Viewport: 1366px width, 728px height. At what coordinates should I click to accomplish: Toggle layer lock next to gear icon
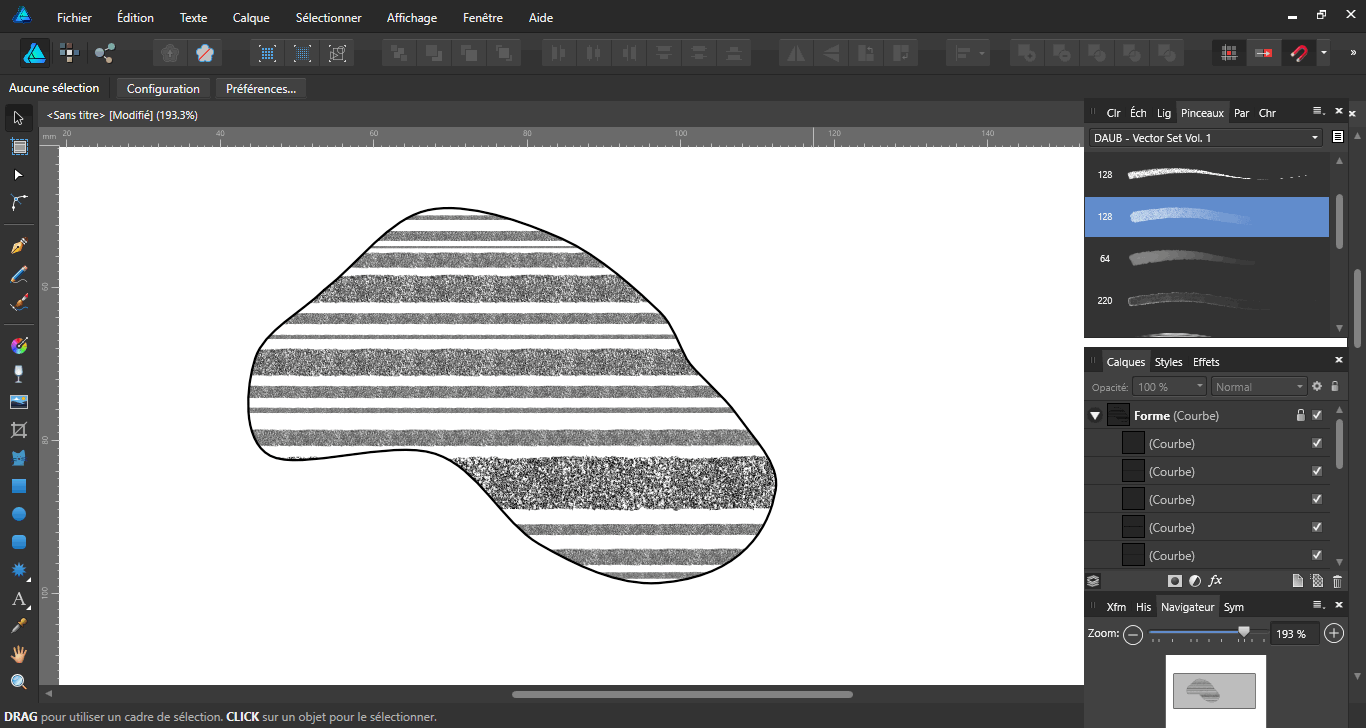tap(1335, 386)
